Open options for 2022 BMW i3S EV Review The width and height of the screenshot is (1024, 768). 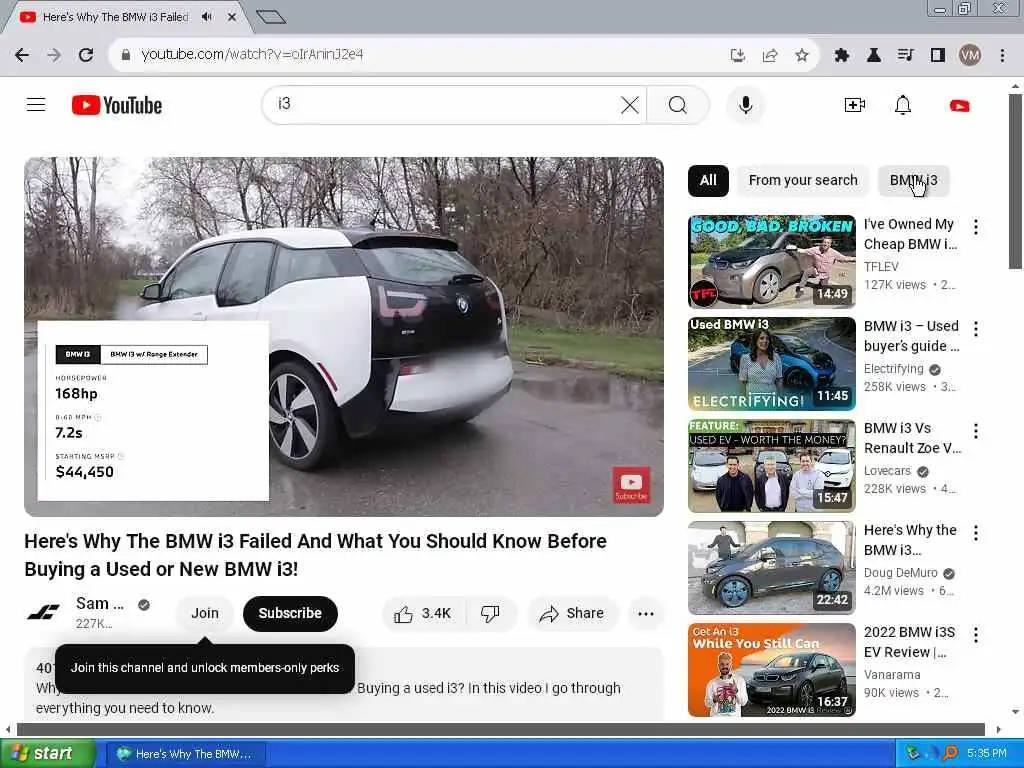976,634
